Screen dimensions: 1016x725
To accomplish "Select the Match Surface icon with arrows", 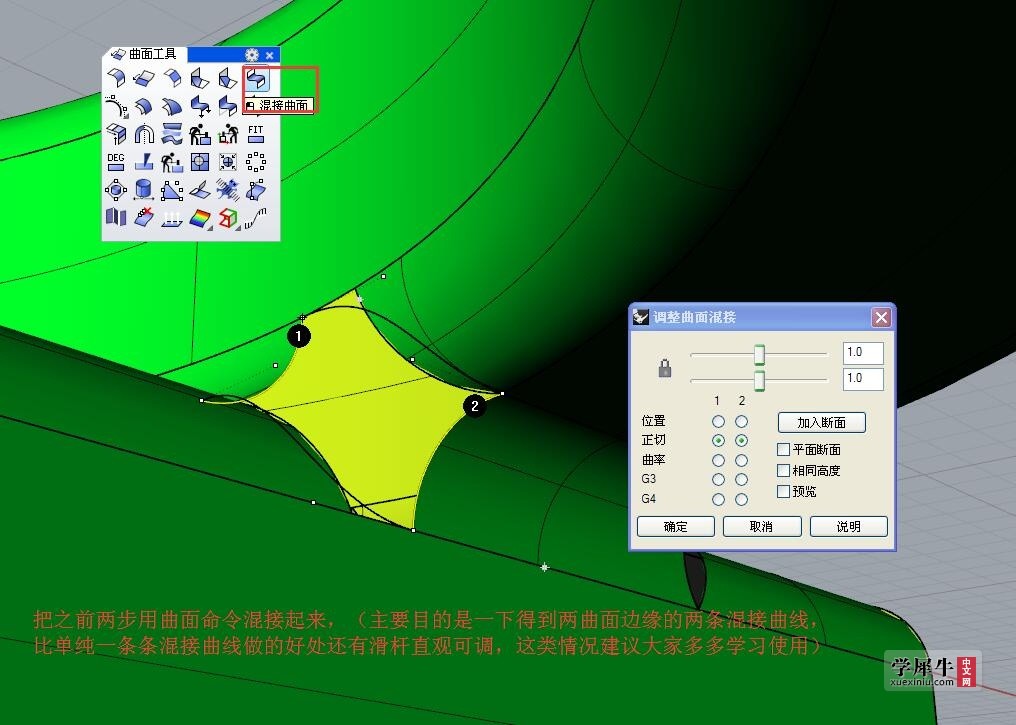I will click(x=200, y=106).
